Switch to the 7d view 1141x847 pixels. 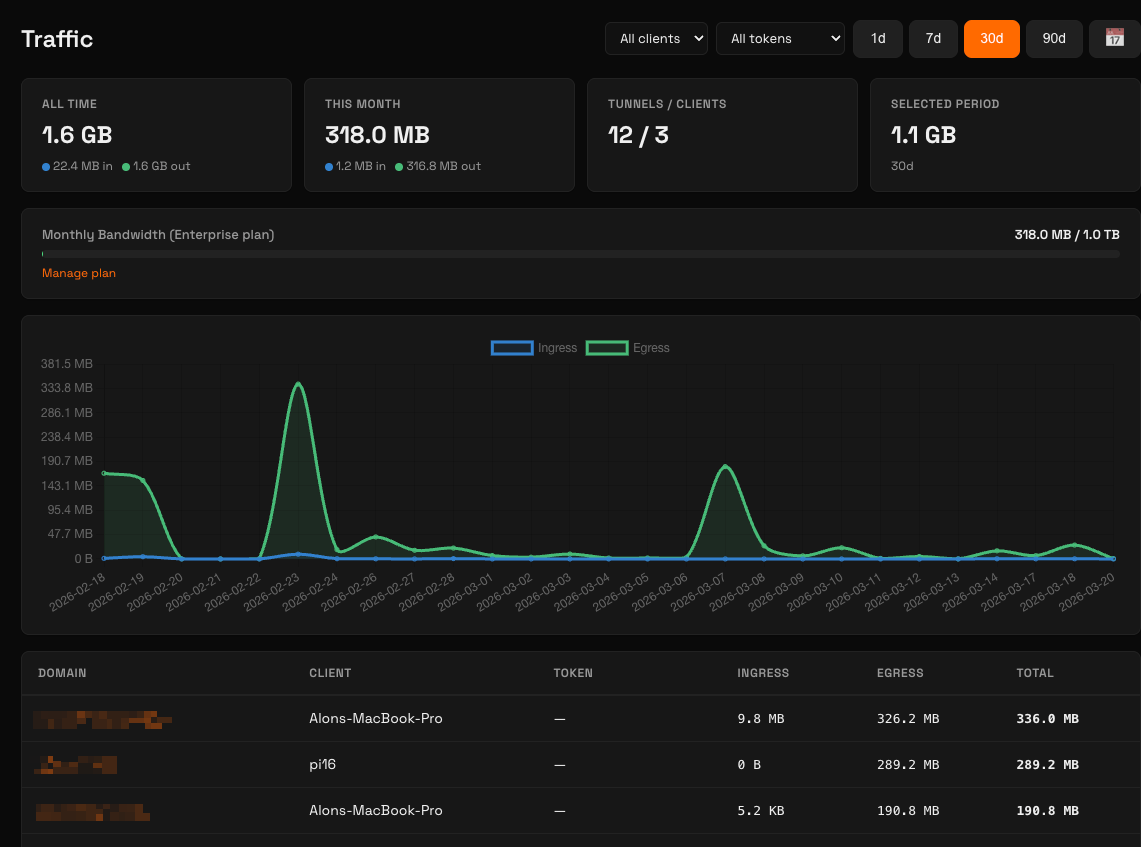point(932,38)
